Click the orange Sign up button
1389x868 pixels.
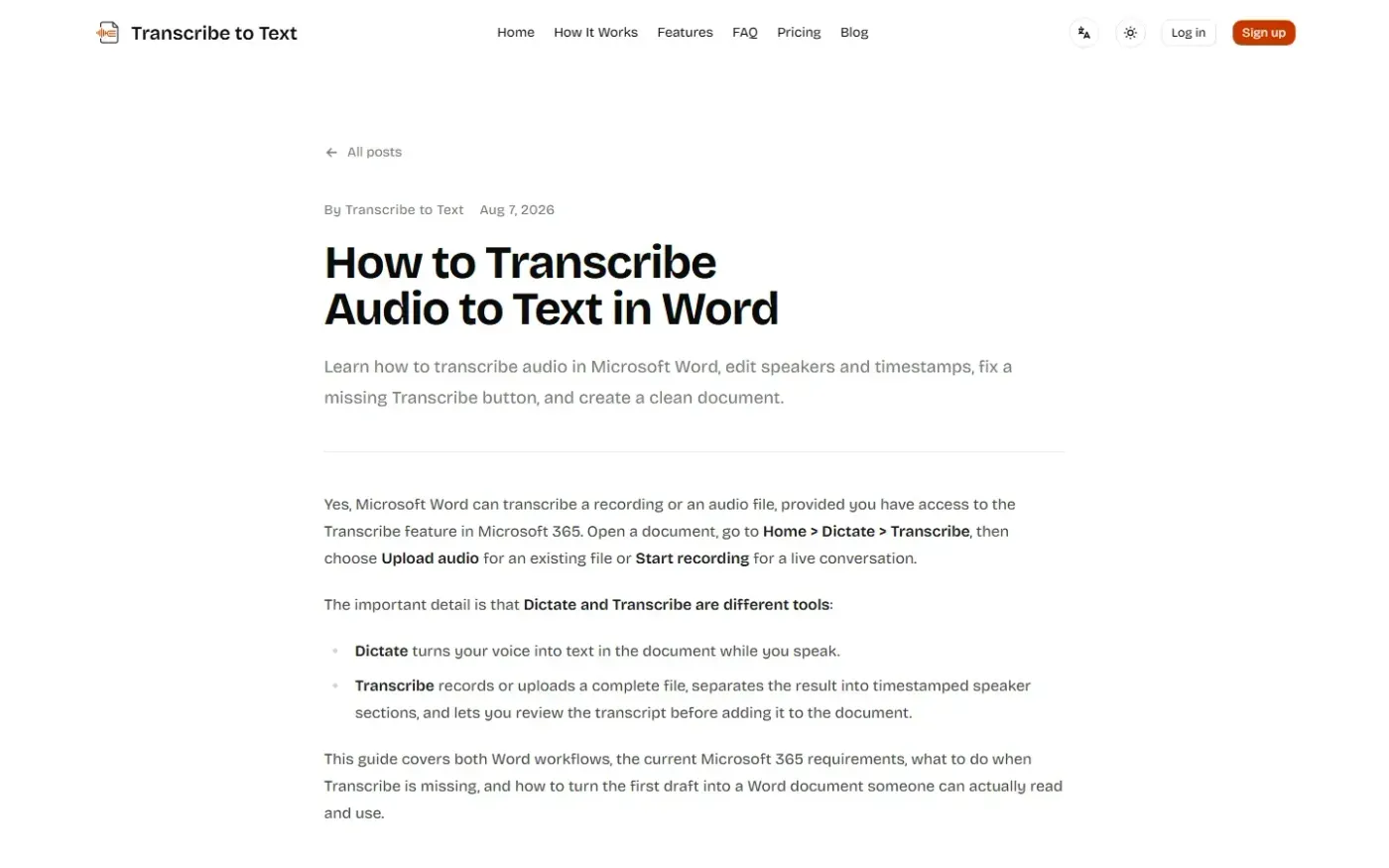pyautogui.click(x=1264, y=33)
